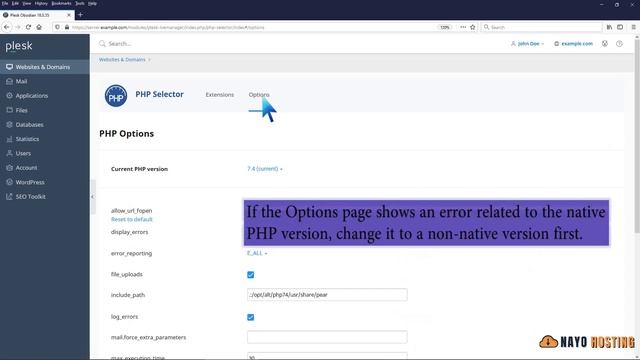
Task: Click the 120% zoom level indicator
Action: coord(444,27)
